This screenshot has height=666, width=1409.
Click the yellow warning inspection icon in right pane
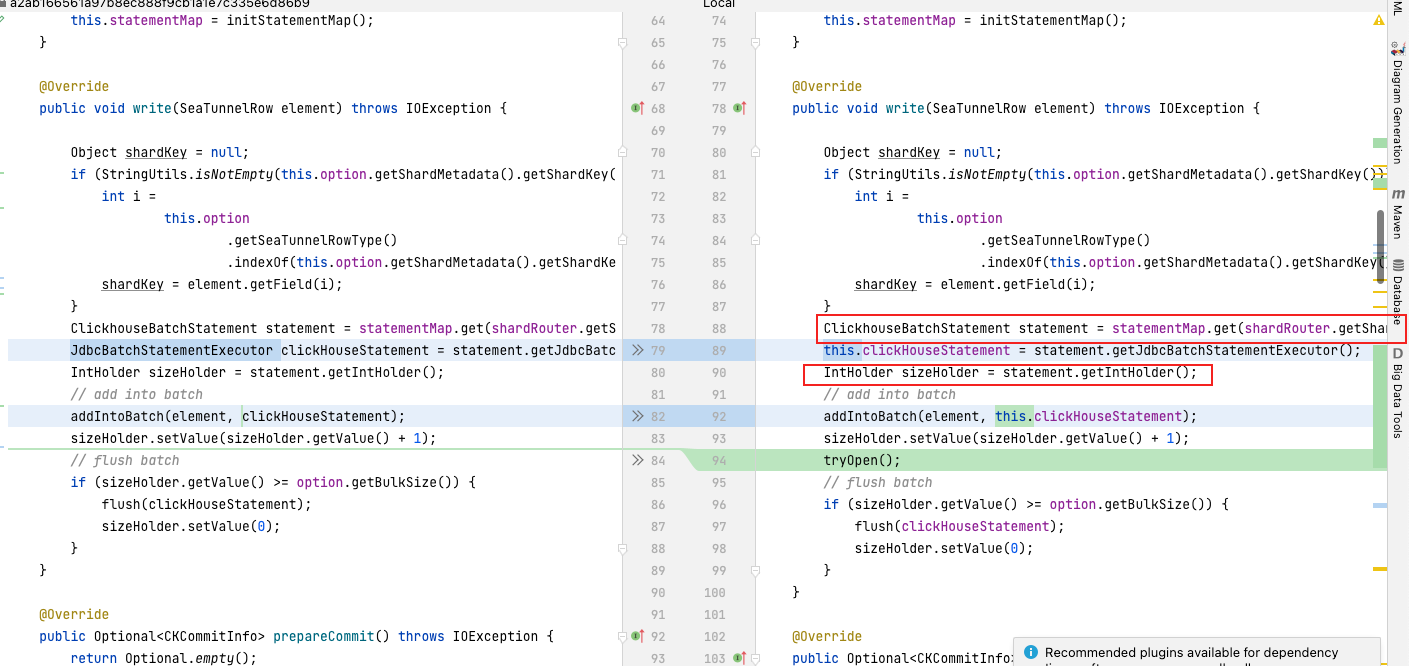click(x=1379, y=20)
